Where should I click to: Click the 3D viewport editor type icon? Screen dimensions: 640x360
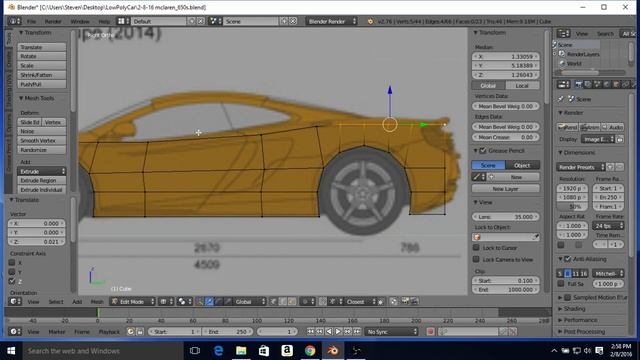click(15, 301)
